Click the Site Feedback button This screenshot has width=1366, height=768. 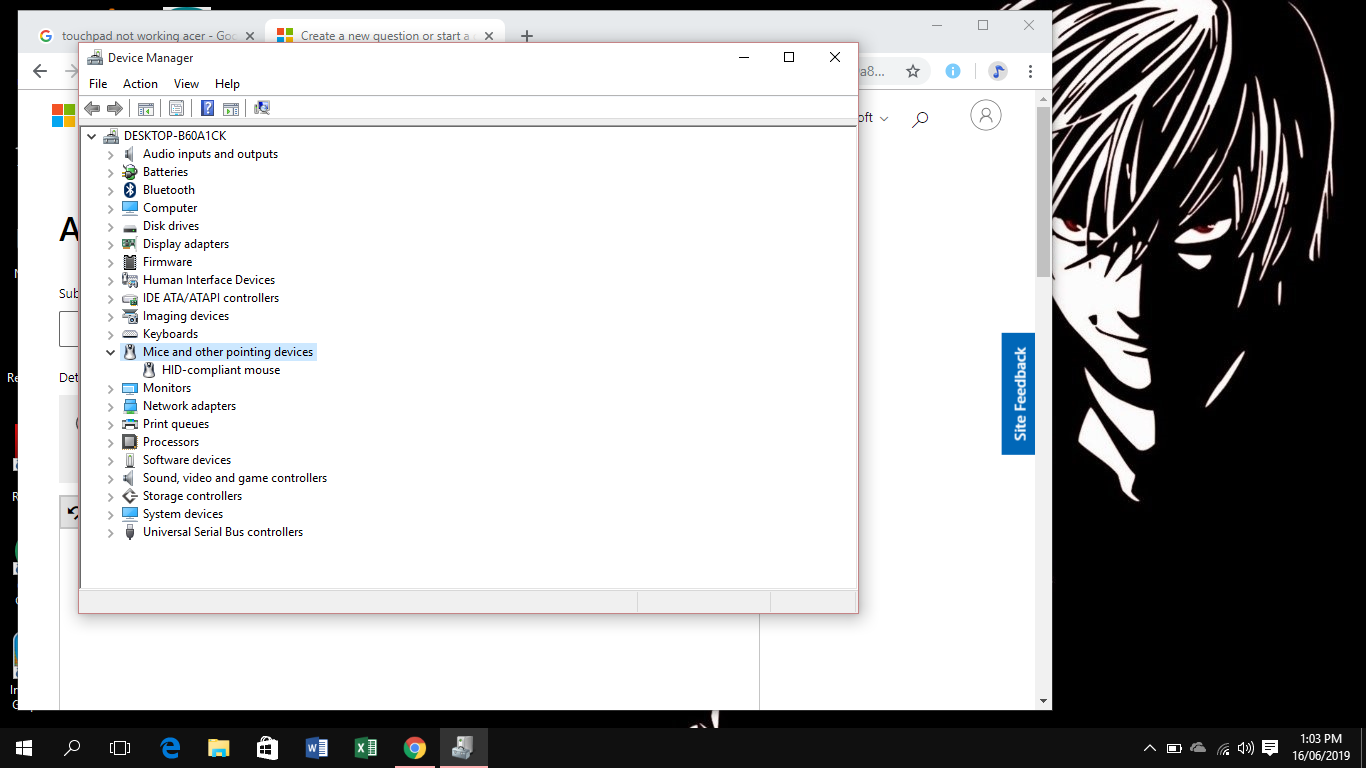tap(1018, 394)
